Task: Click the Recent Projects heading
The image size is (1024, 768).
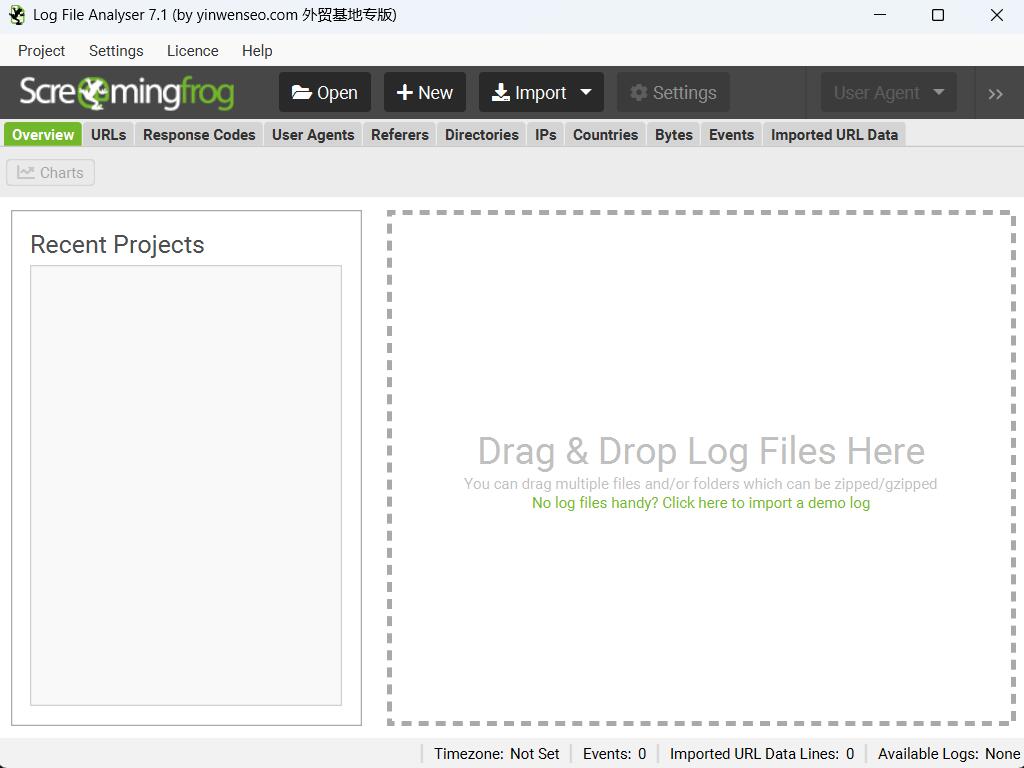Action: [x=118, y=244]
